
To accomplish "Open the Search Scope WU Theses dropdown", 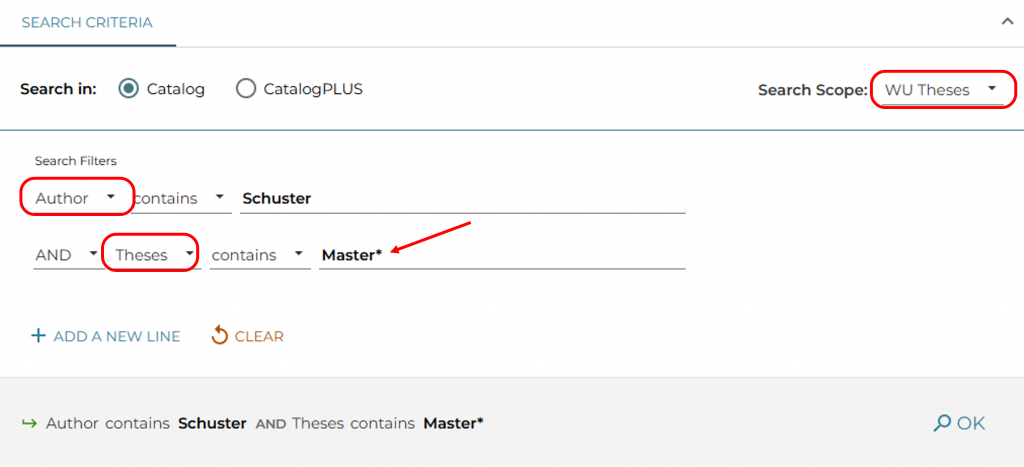I will coord(942,90).
